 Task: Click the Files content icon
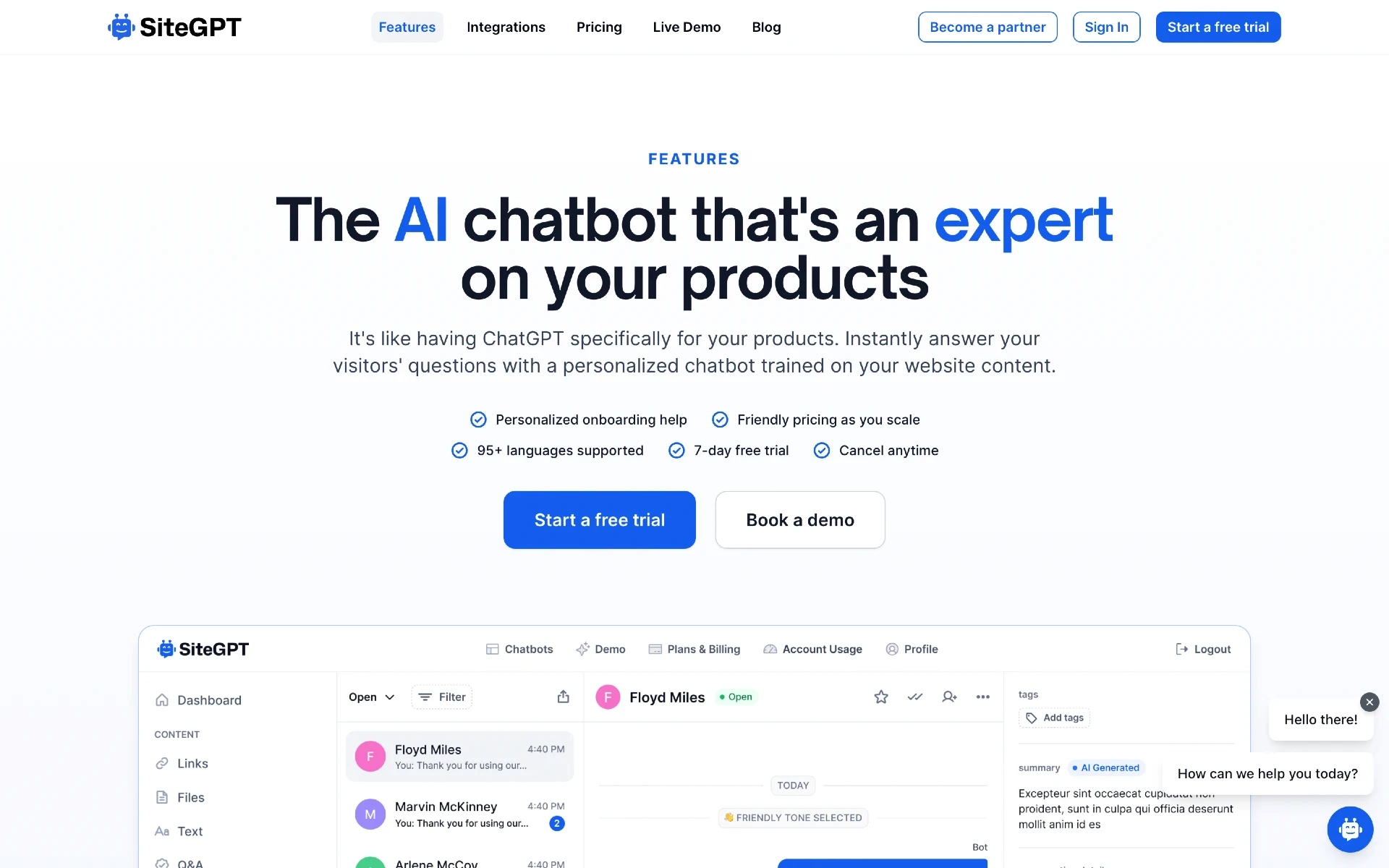coord(161,797)
